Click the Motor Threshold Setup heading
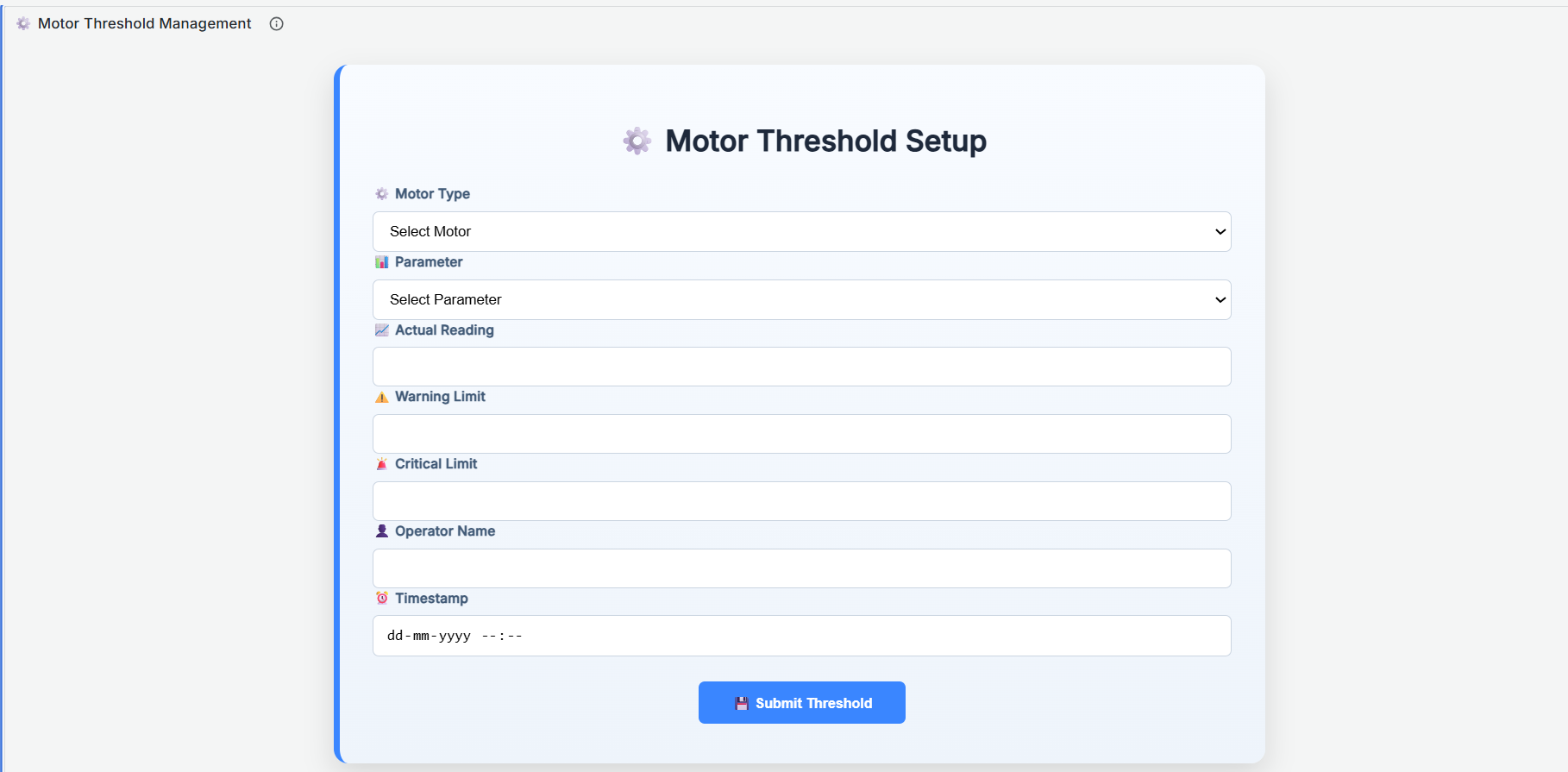 point(825,141)
